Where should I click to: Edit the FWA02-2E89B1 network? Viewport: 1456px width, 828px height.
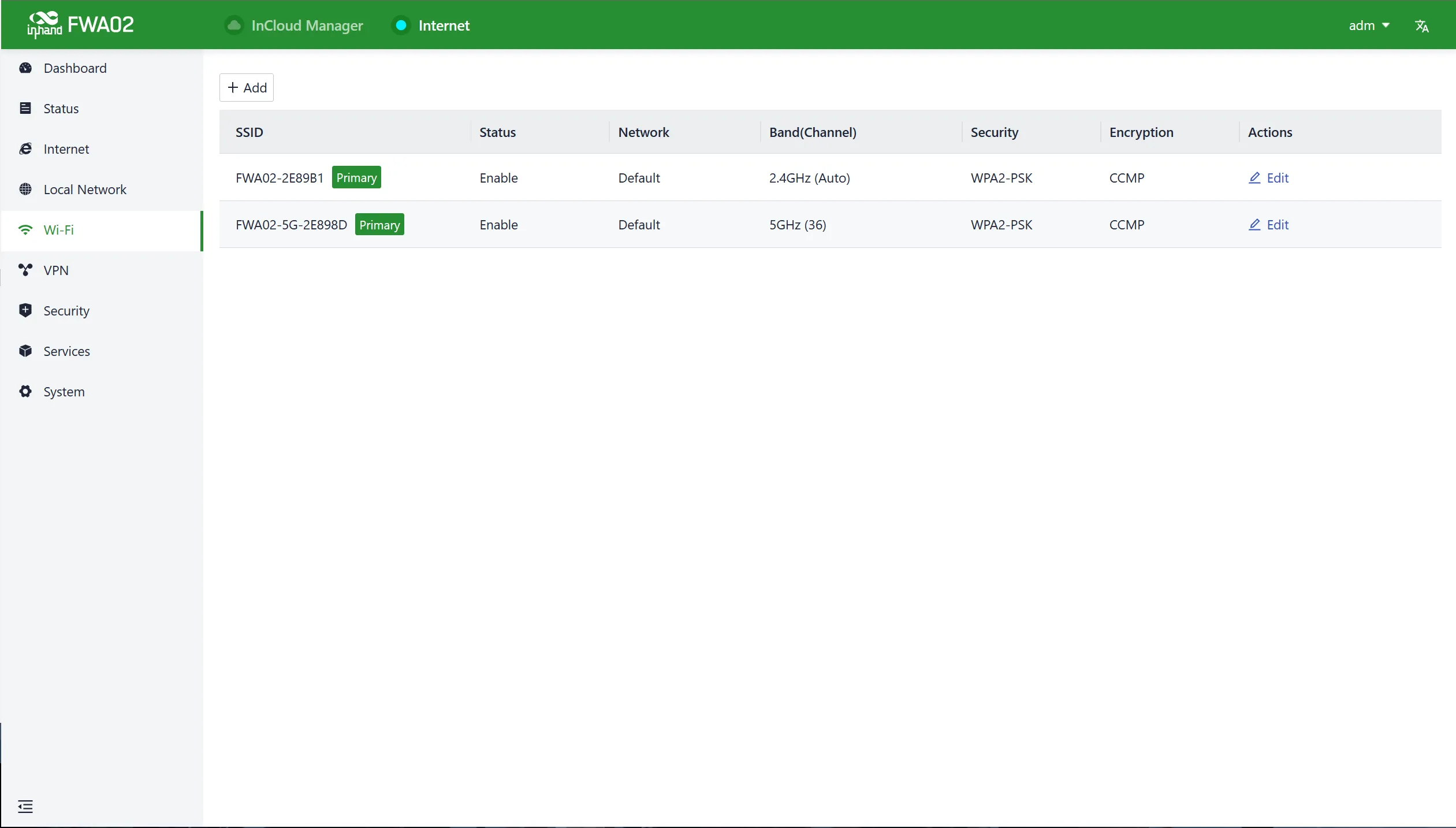pyautogui.click(x=1268, y=178)
